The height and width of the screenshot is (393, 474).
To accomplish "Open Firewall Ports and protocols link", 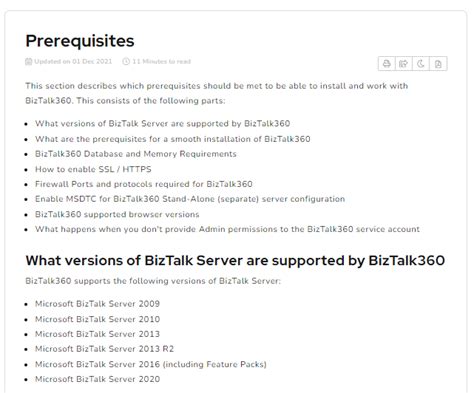I will (x=144, y=184).
